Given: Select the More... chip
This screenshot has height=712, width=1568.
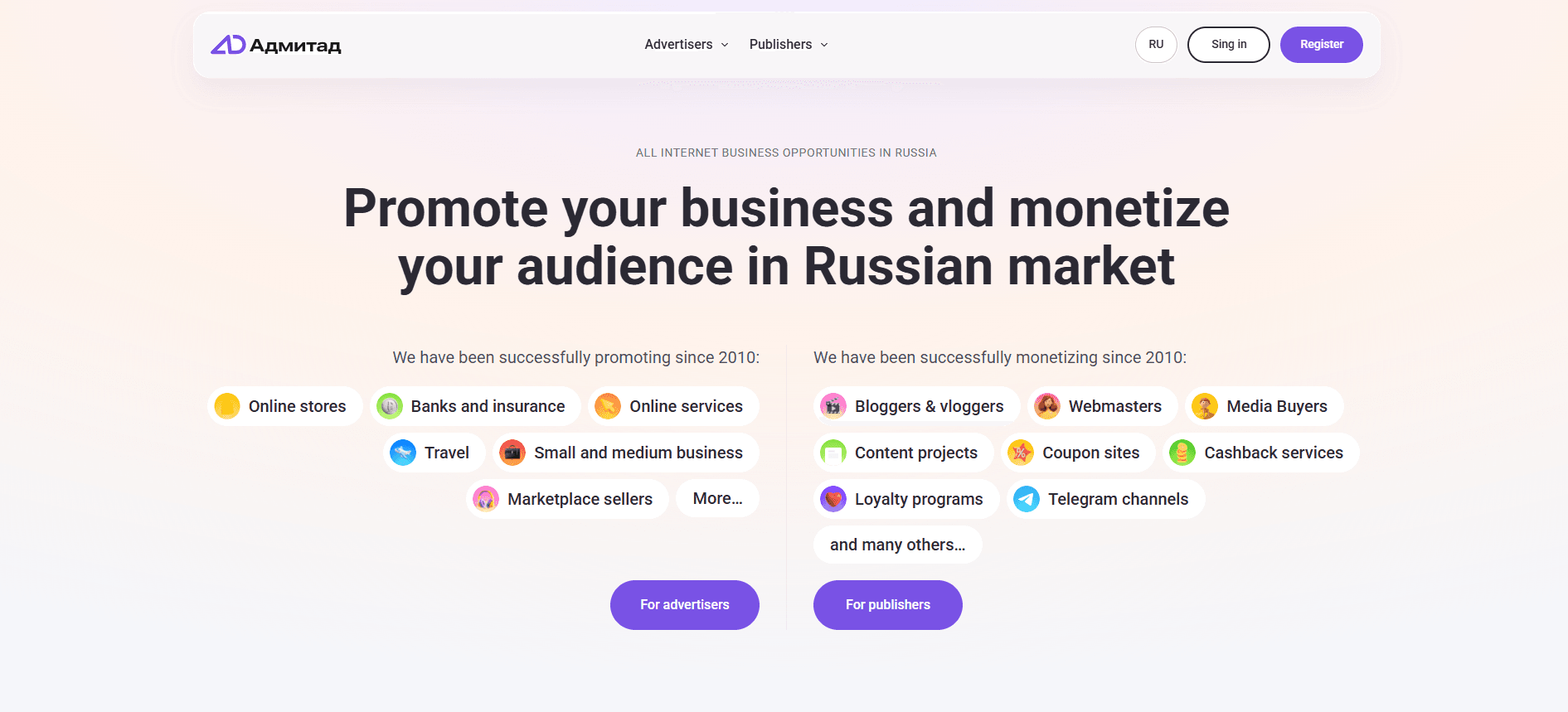Looking at the screenshot, I should tap(717, 499).
